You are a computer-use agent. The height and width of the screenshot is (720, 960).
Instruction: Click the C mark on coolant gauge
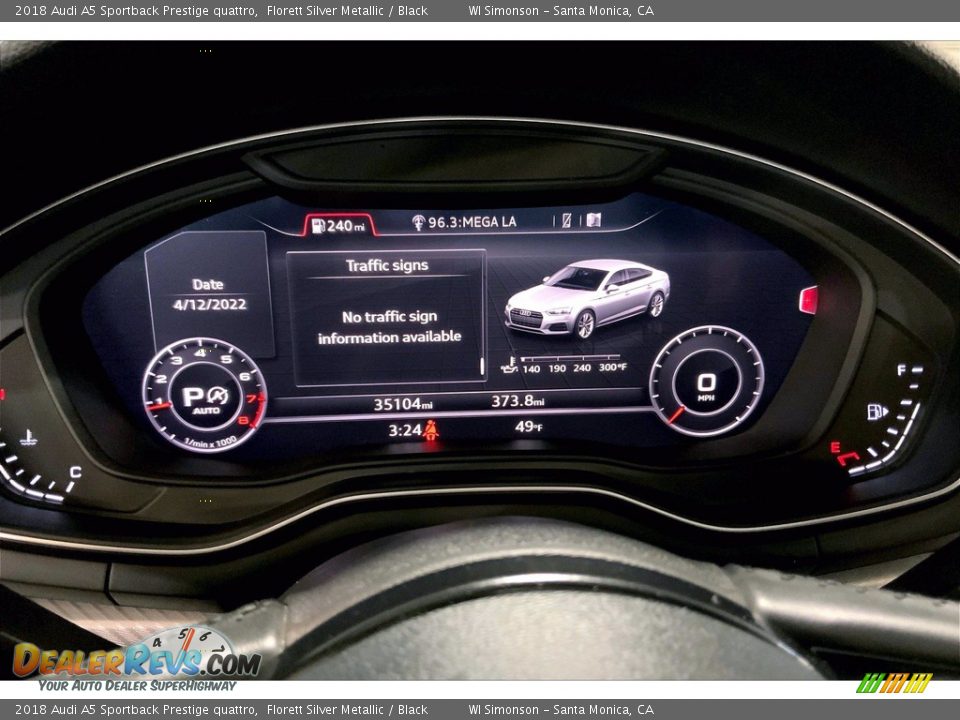pyautogui.click(x=75, y=471)
